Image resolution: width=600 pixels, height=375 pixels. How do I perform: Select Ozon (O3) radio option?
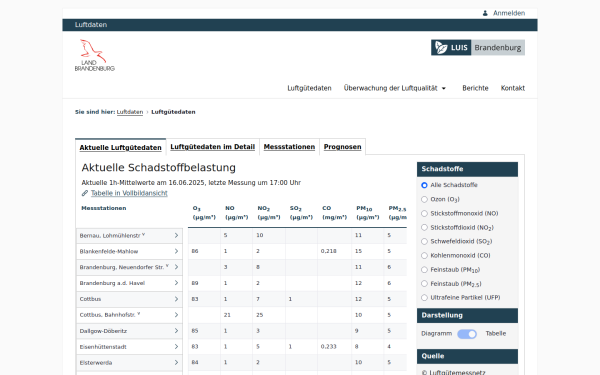424,199
